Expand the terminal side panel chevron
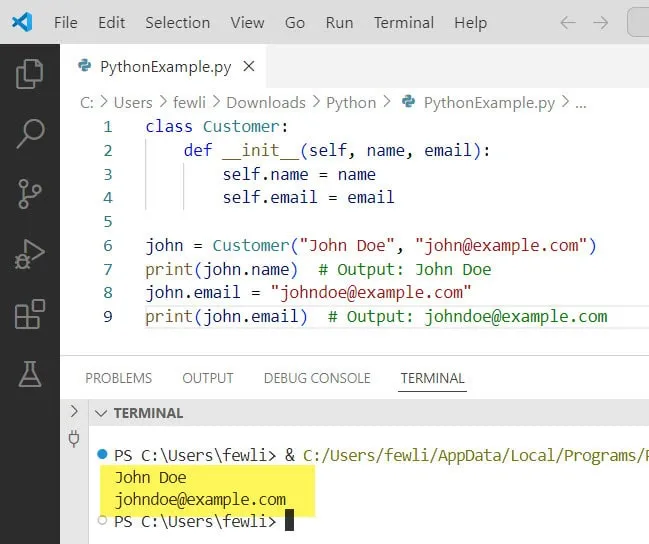Image resolution: width=649 pixels, height=544 pixels. (x=74, y=411)
